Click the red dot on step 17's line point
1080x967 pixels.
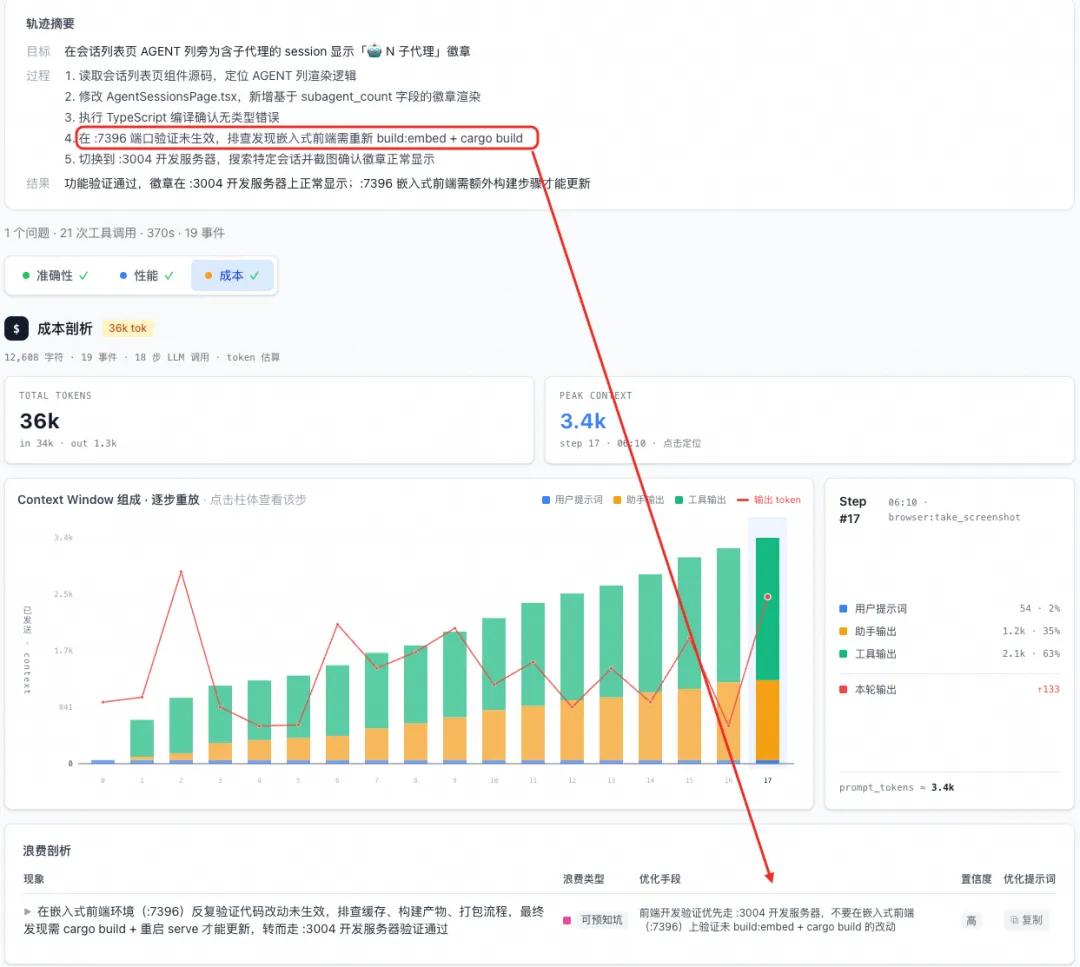[x=767, y=596]
